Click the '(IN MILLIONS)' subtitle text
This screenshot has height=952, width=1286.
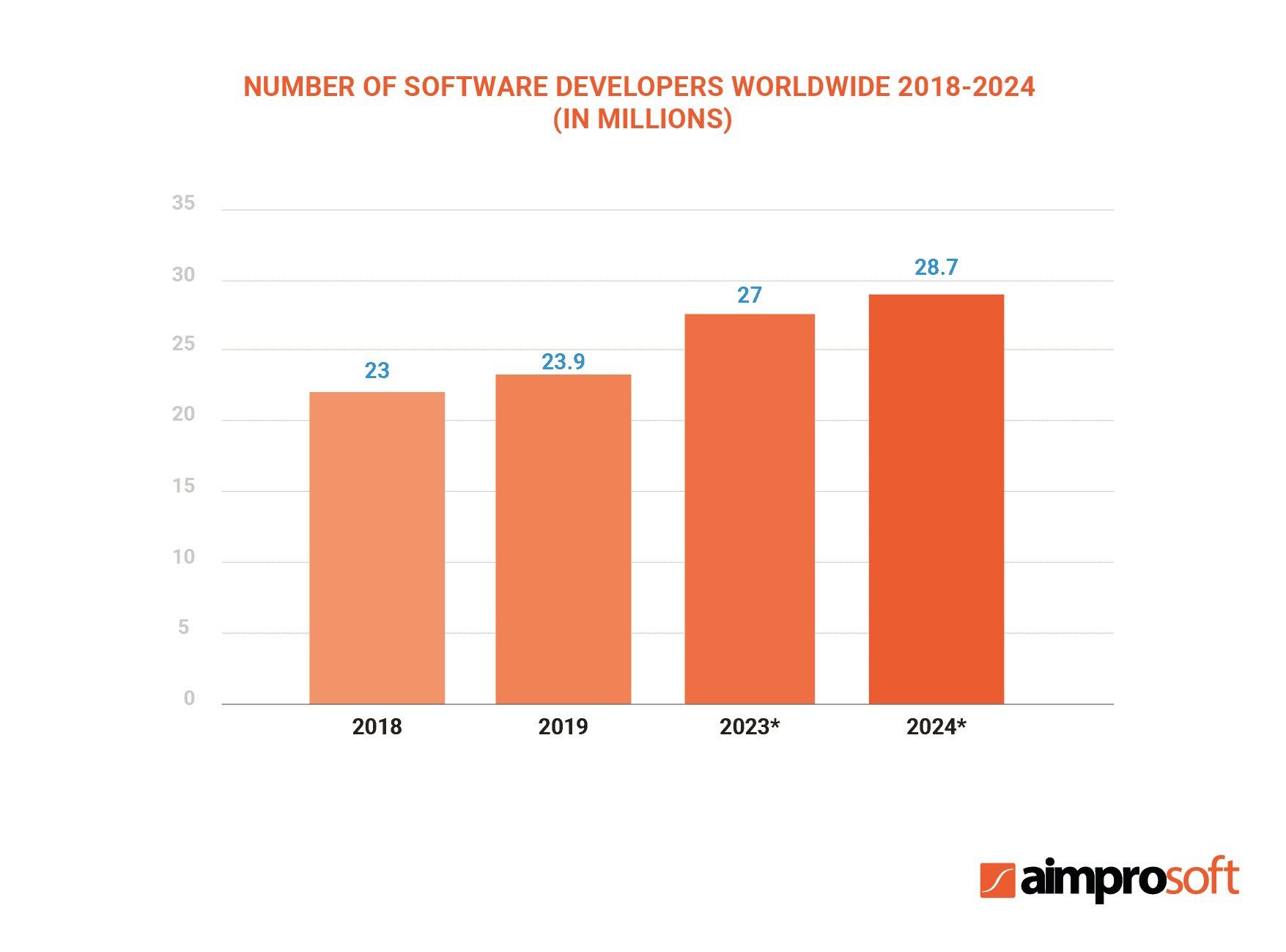[643, 119]
